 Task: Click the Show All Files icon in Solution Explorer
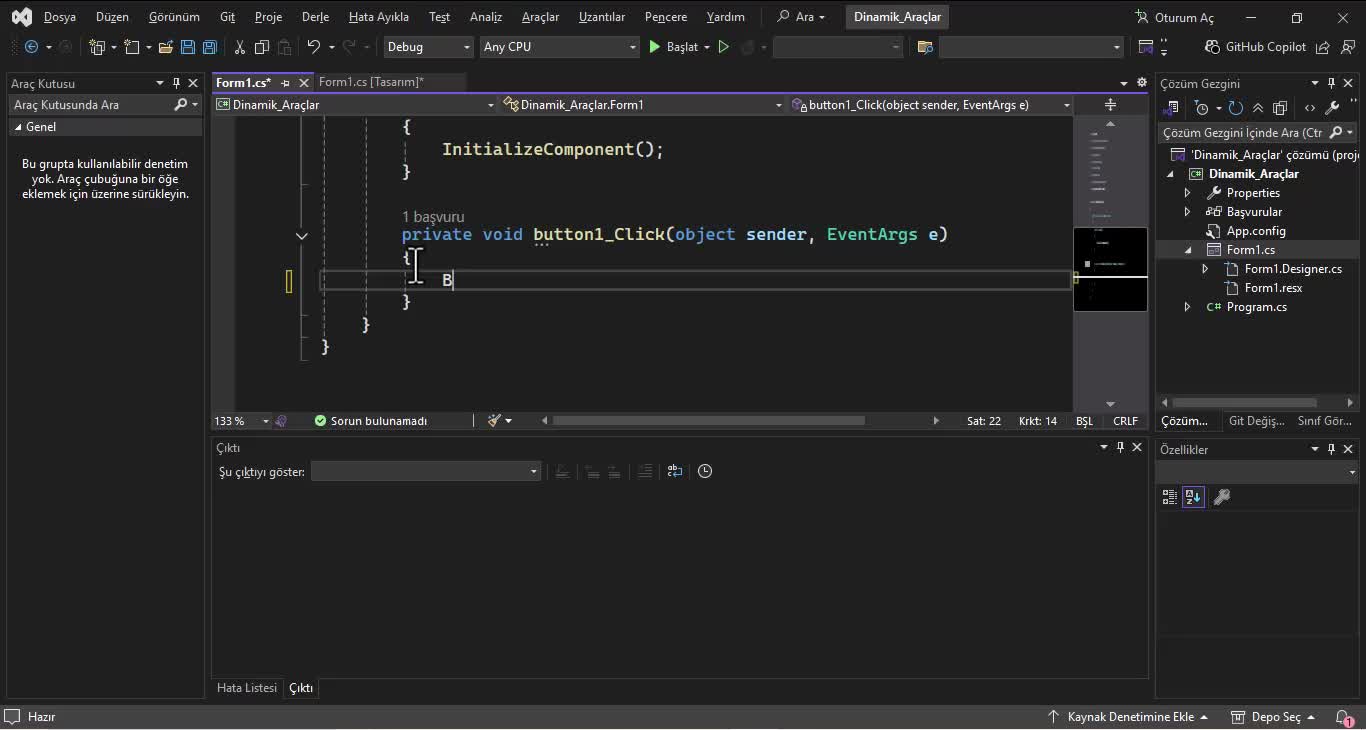coord(1280,108)
